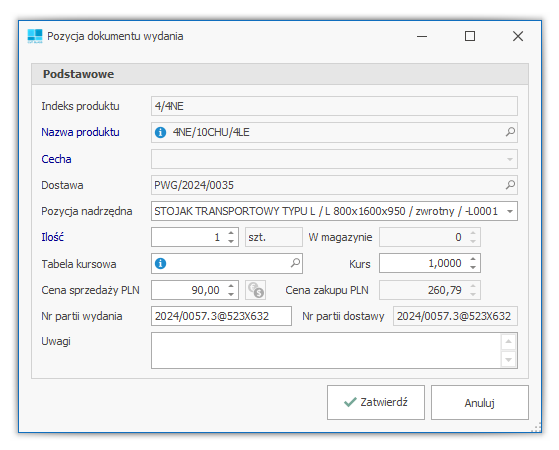Increase Kurs value with up arrow
Screen dimensions: 559x450
pos(473,259)
